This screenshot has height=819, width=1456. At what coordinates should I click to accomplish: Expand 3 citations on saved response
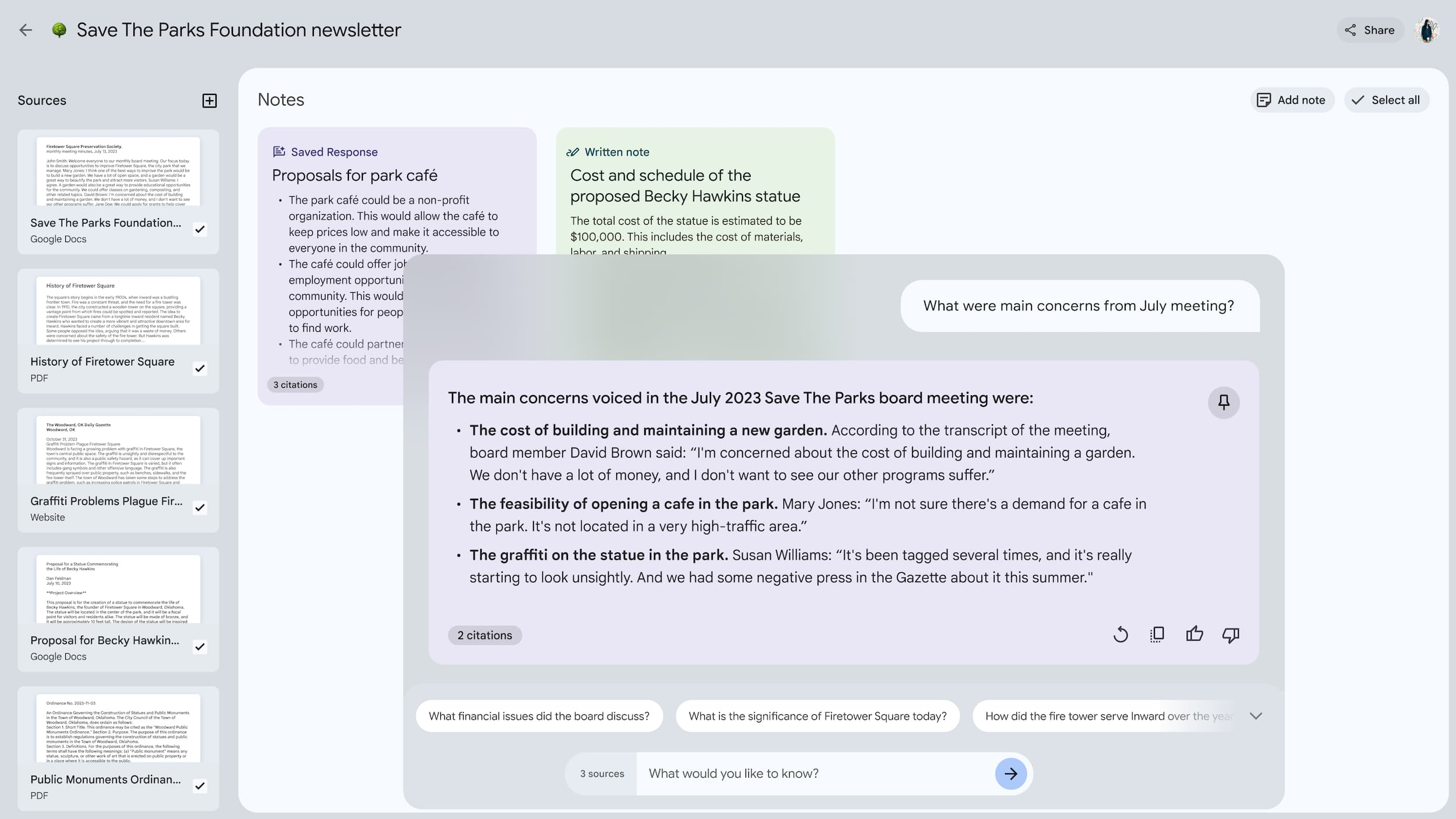tap(295, 385)
